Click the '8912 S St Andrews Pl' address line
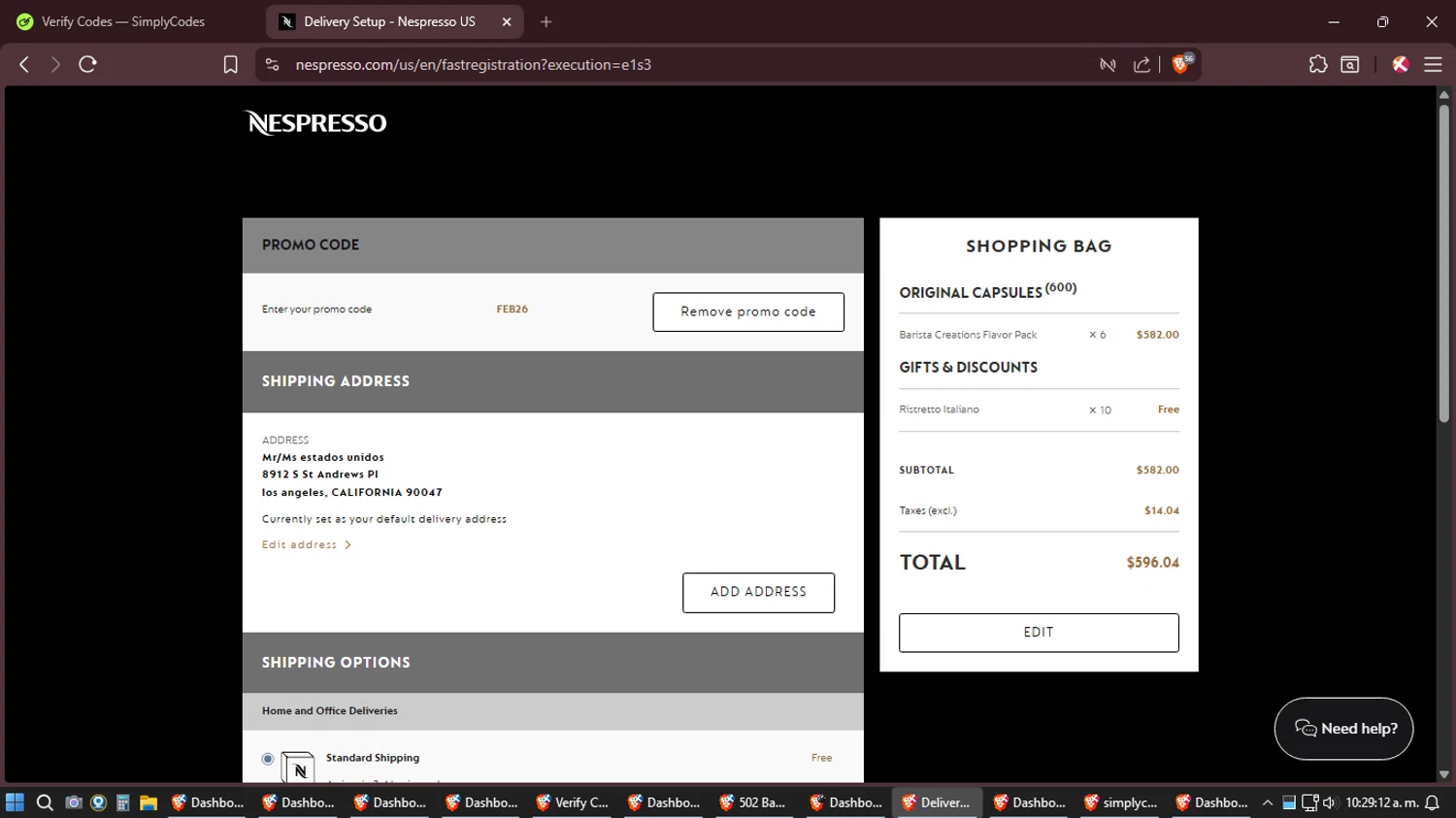Viewport: 1456px width, 818px height. pyautogui.click(x=320, y=474)
